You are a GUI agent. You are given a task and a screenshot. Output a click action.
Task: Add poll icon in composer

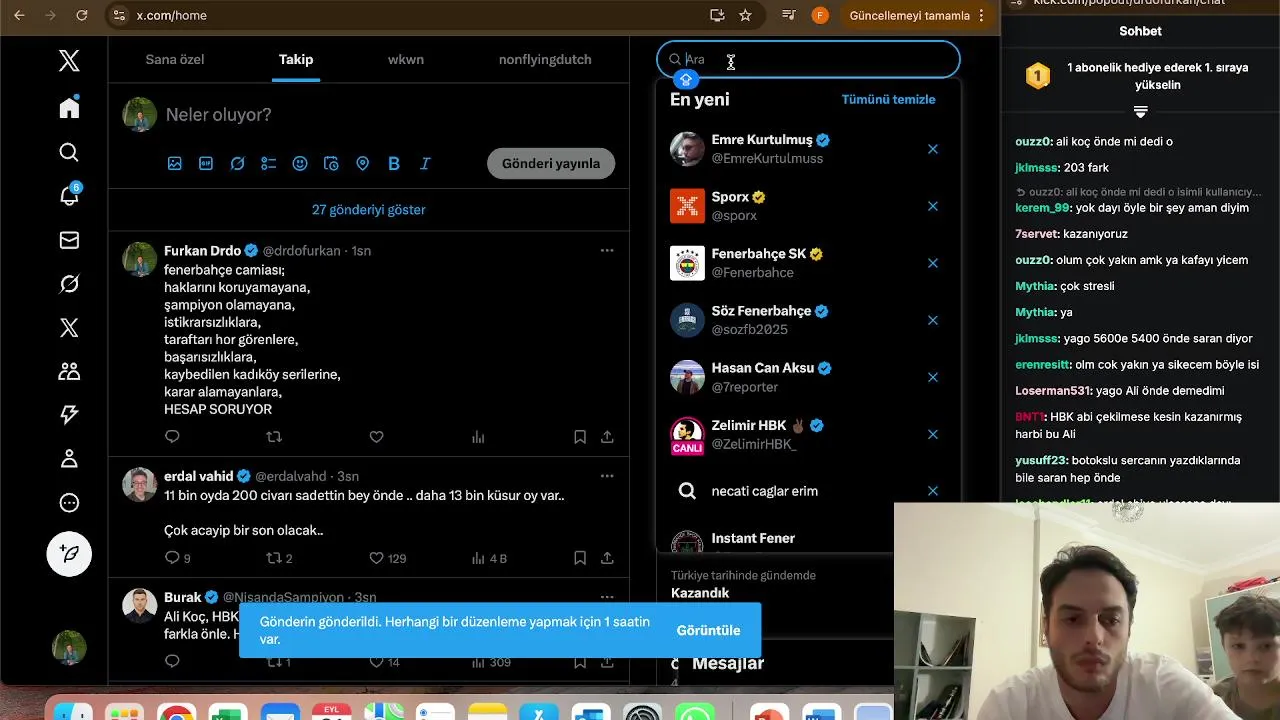point(269,163)
